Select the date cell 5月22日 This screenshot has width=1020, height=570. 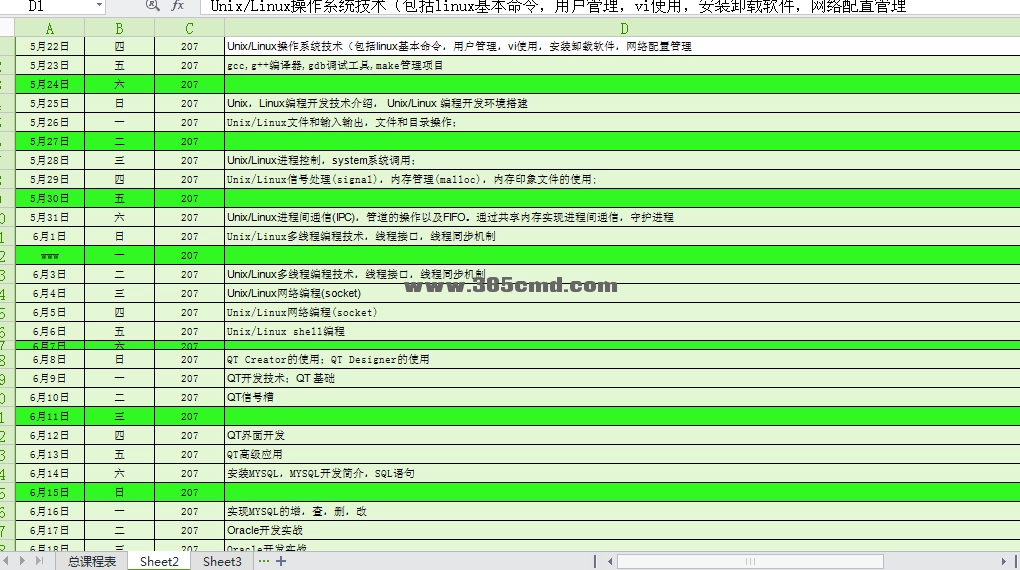[50, 46]
